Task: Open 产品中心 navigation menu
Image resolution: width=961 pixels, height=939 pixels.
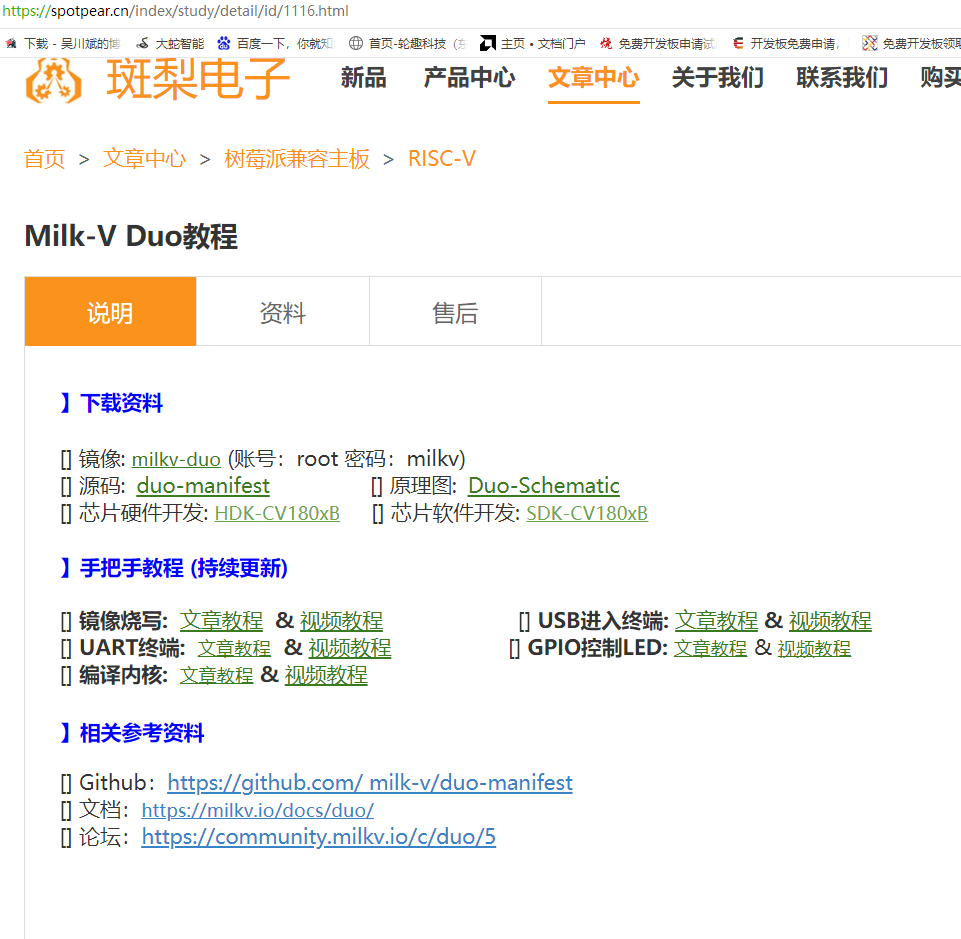Action: (469, 78)
